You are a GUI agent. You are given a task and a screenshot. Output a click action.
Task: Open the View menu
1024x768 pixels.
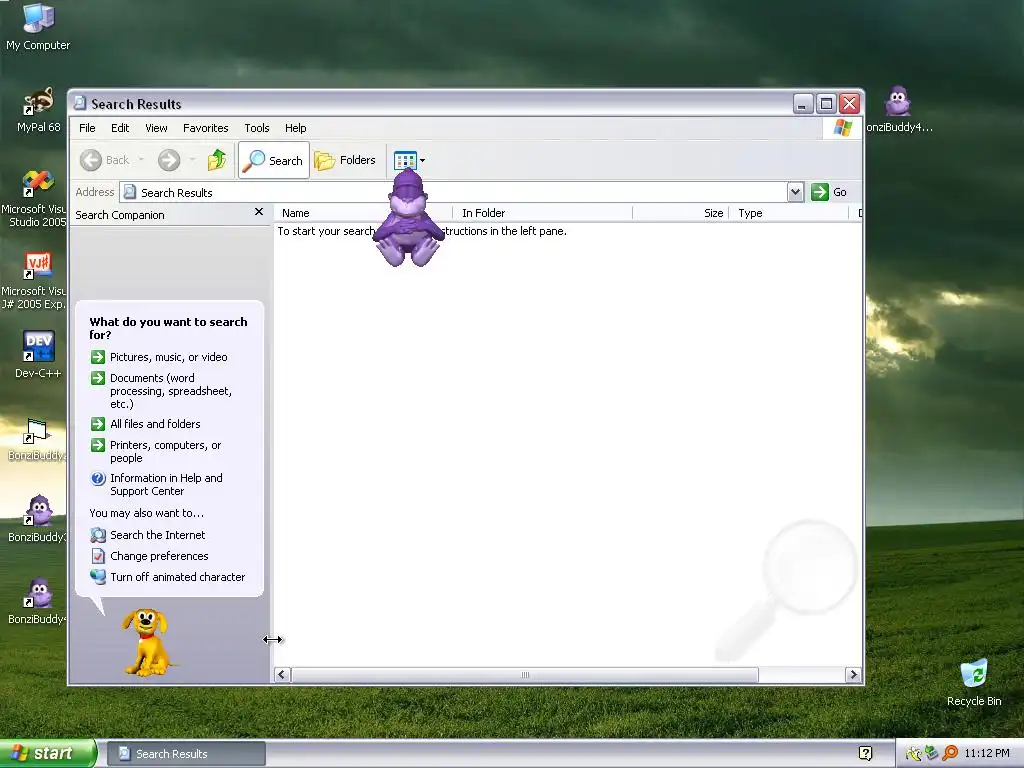(x=156, y=128)
